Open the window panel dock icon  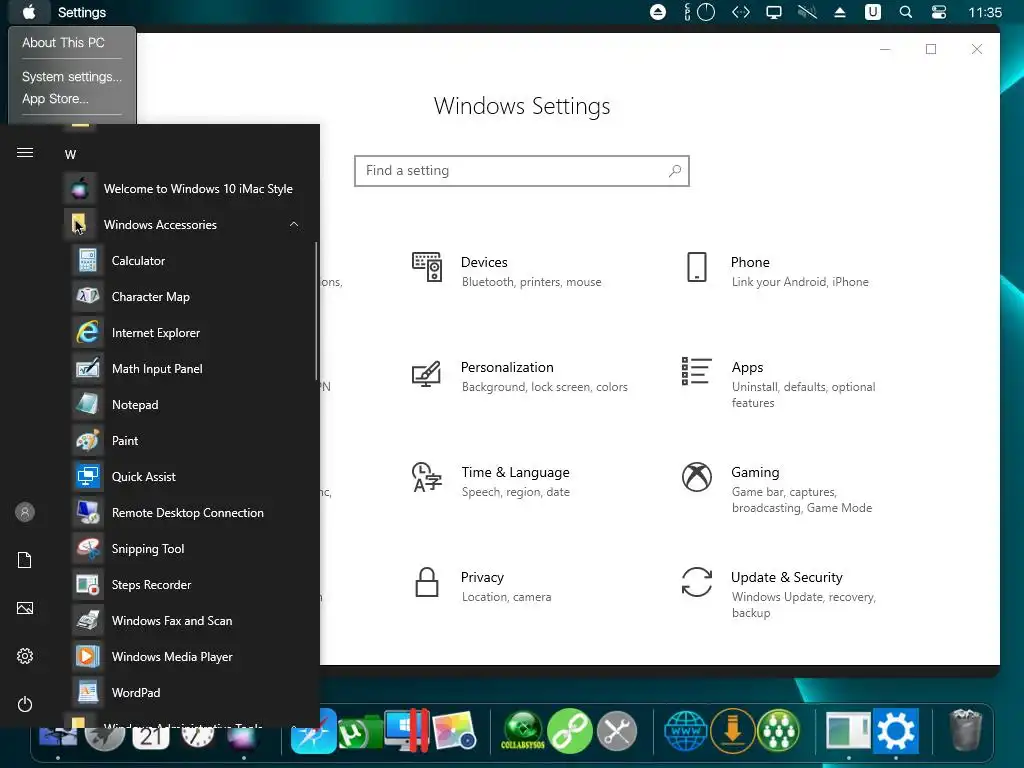point(848,731)
